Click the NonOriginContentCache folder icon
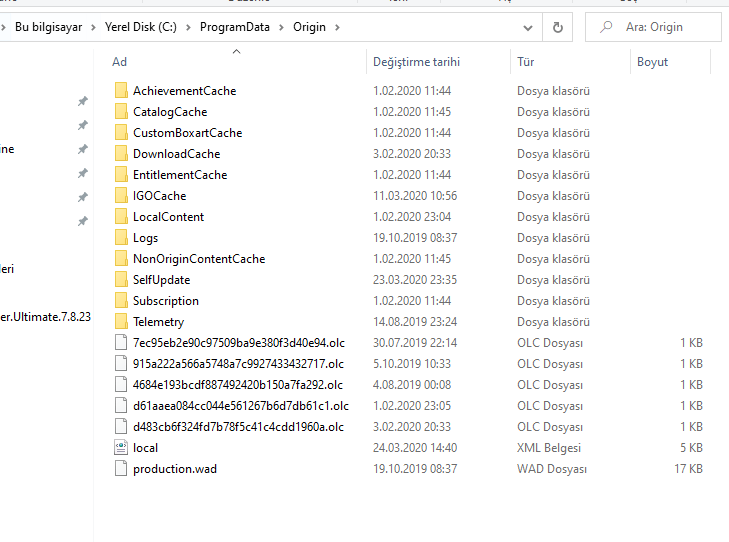This screenshot has height=542, width=729. (121, 258)
